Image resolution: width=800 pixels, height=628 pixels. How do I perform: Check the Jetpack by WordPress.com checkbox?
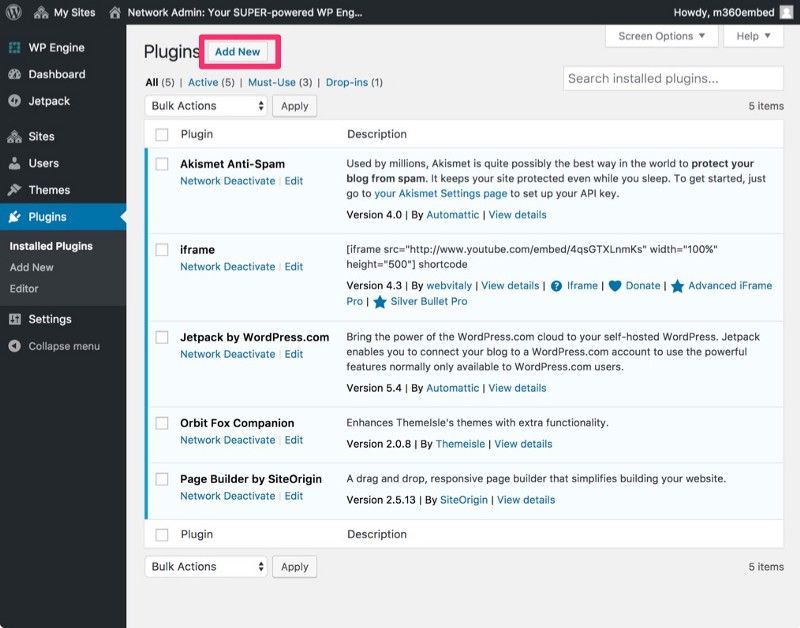162,337
